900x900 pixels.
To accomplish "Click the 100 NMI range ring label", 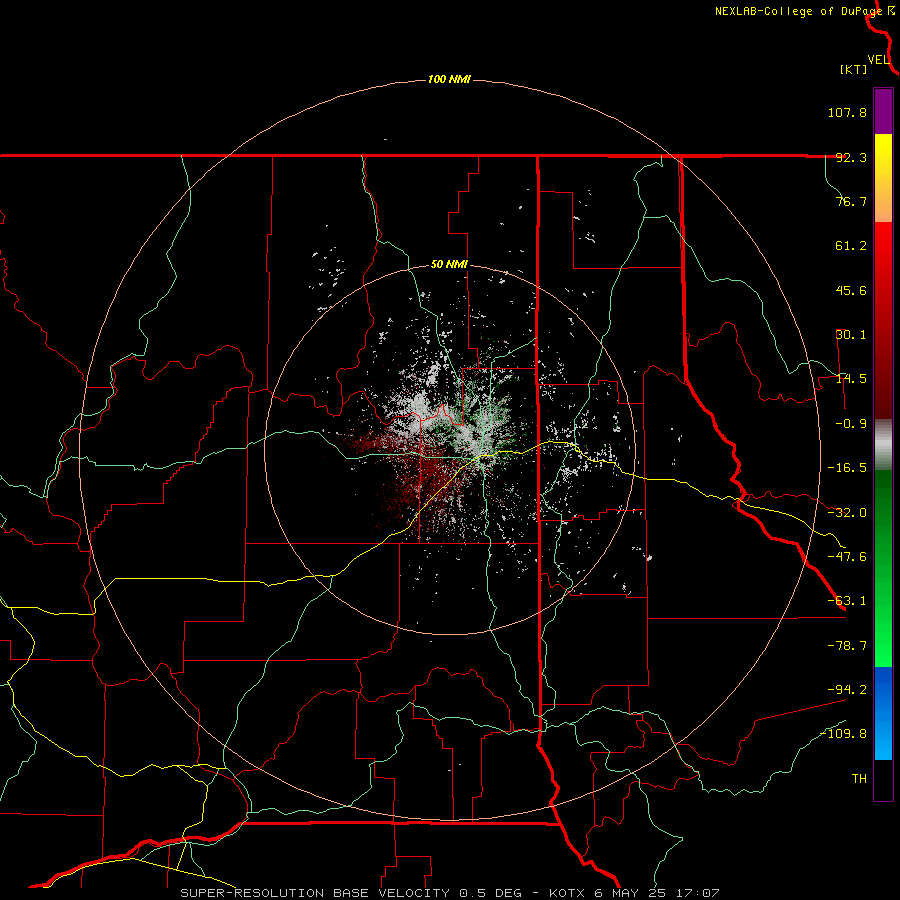I will point(449,79).
